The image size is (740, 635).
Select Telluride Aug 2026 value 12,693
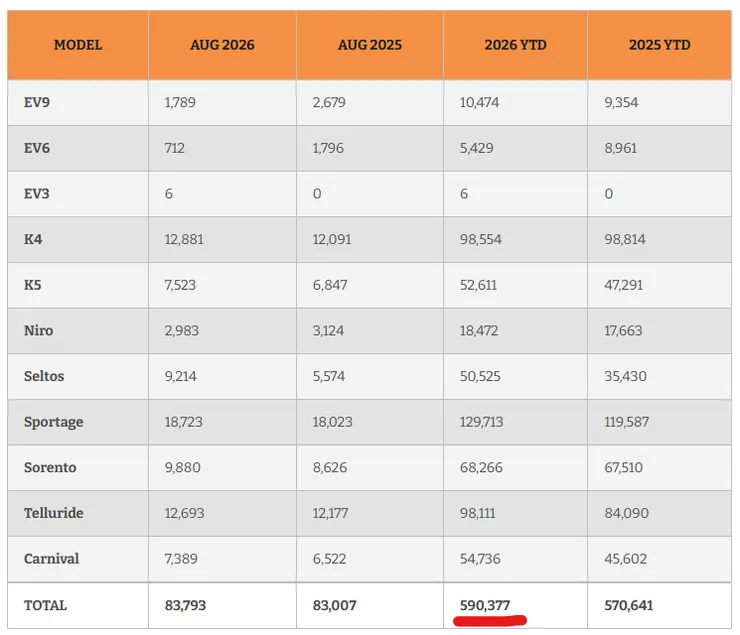185,513
